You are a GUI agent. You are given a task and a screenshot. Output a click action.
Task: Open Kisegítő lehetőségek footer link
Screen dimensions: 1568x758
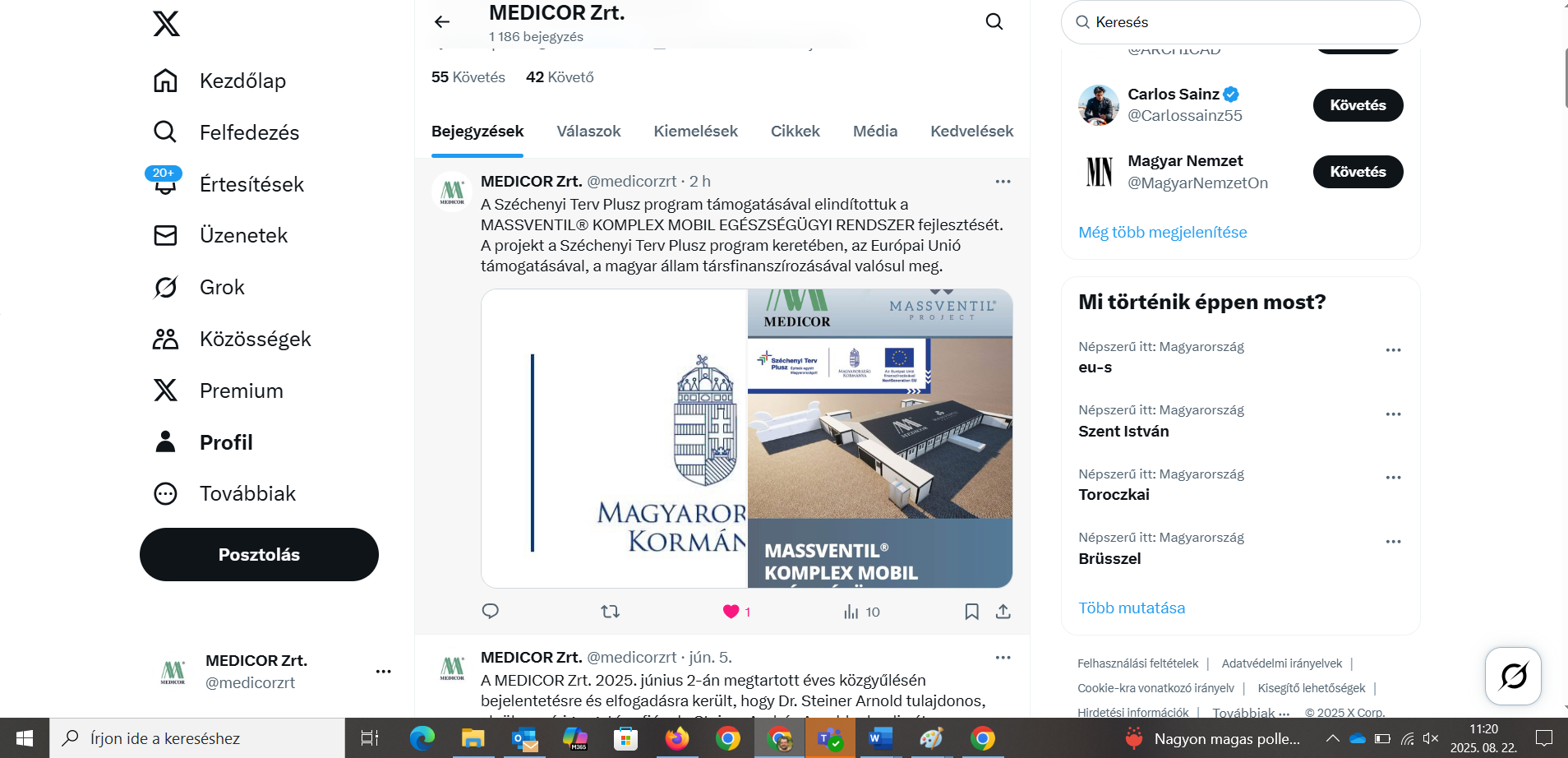pos(1312,688)
